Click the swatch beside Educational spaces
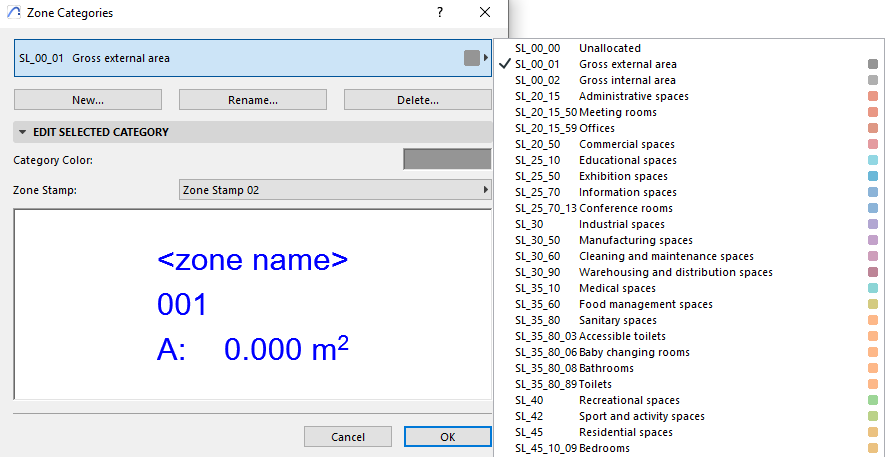 (x=873, y=160)
